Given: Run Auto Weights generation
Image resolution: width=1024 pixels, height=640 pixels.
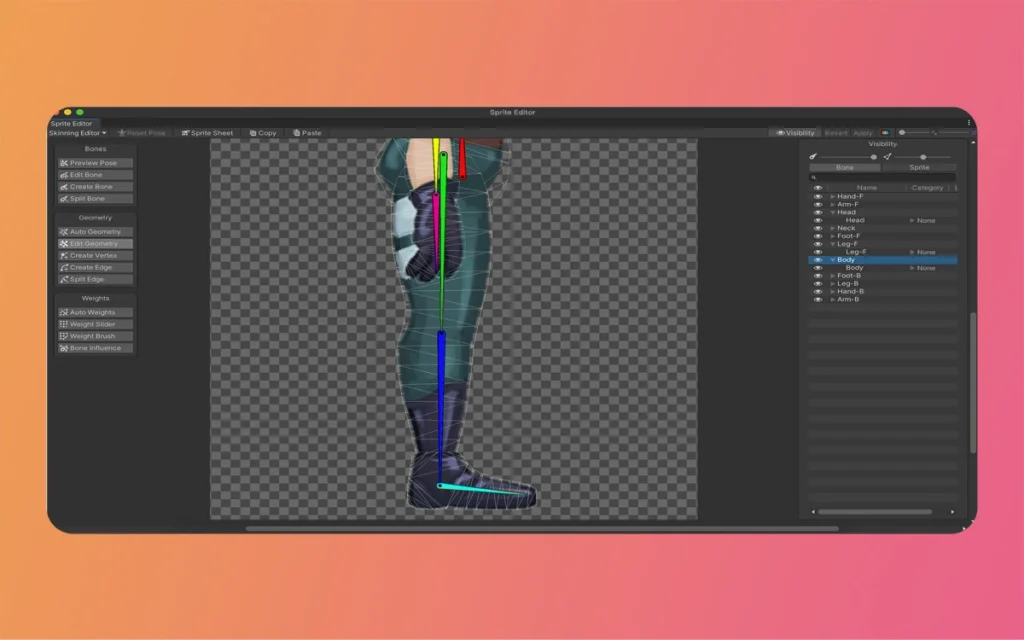Looking at the screenshot, I should point(94,312).
